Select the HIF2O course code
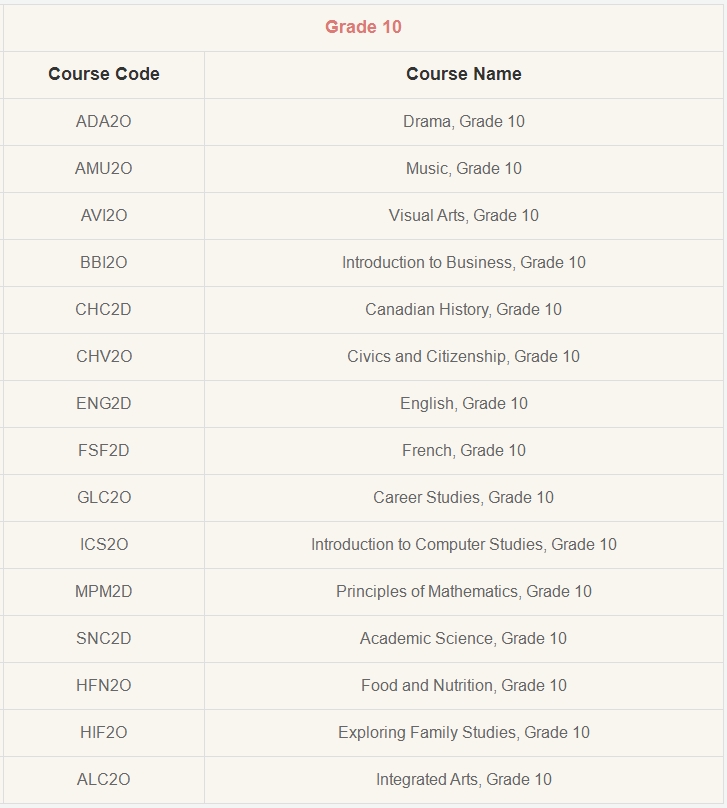Screen dimensions: 727x808 (104, 732)
